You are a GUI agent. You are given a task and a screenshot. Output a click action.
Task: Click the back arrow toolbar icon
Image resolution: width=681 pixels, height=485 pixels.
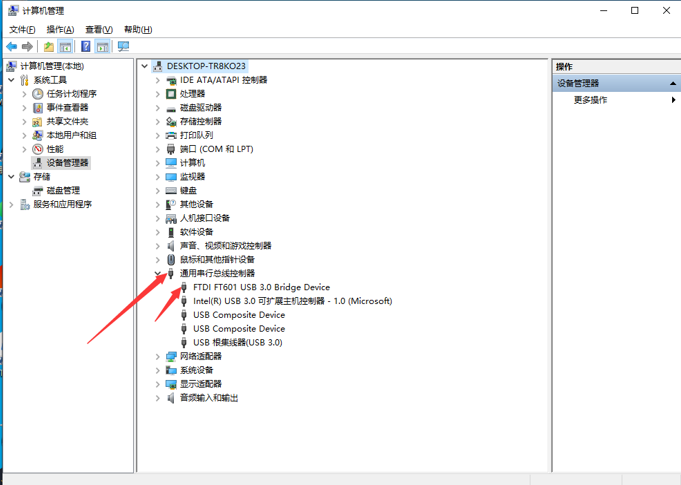click(x=11, y=46)
